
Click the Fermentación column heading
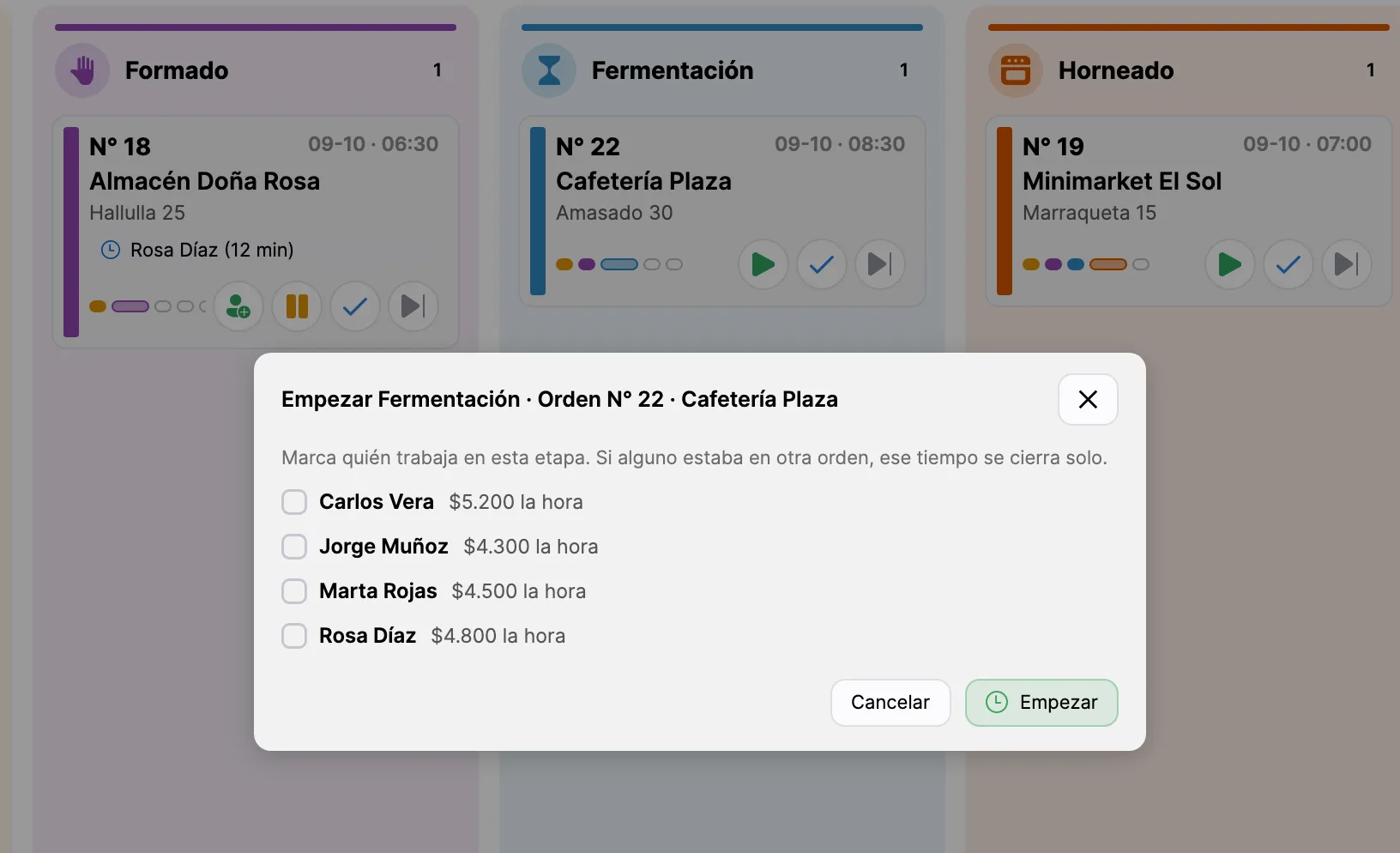coord(673,70)
